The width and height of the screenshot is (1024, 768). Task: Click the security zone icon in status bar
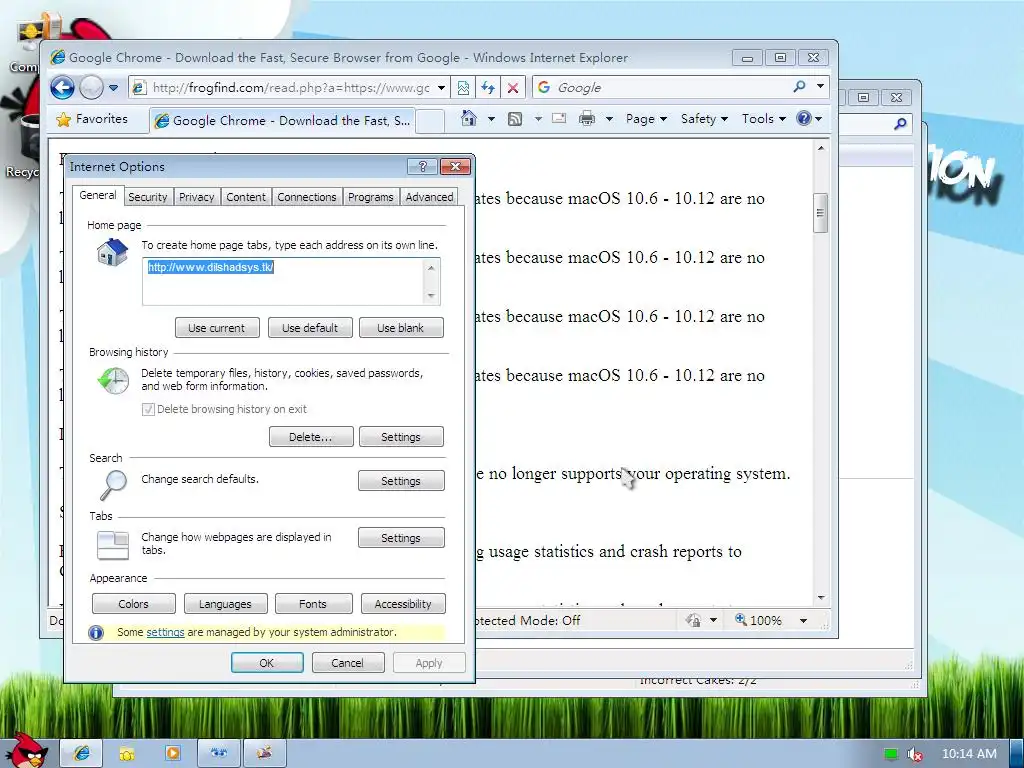(694, 620)
